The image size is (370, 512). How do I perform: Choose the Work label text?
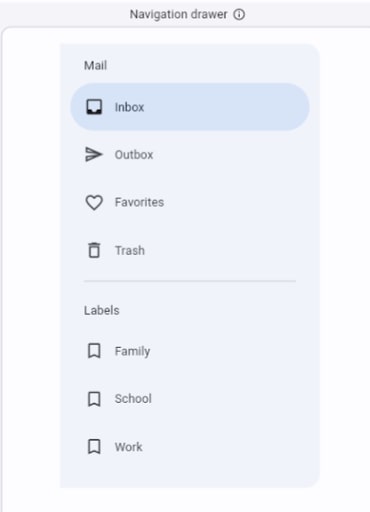click(x=129, y=447)
